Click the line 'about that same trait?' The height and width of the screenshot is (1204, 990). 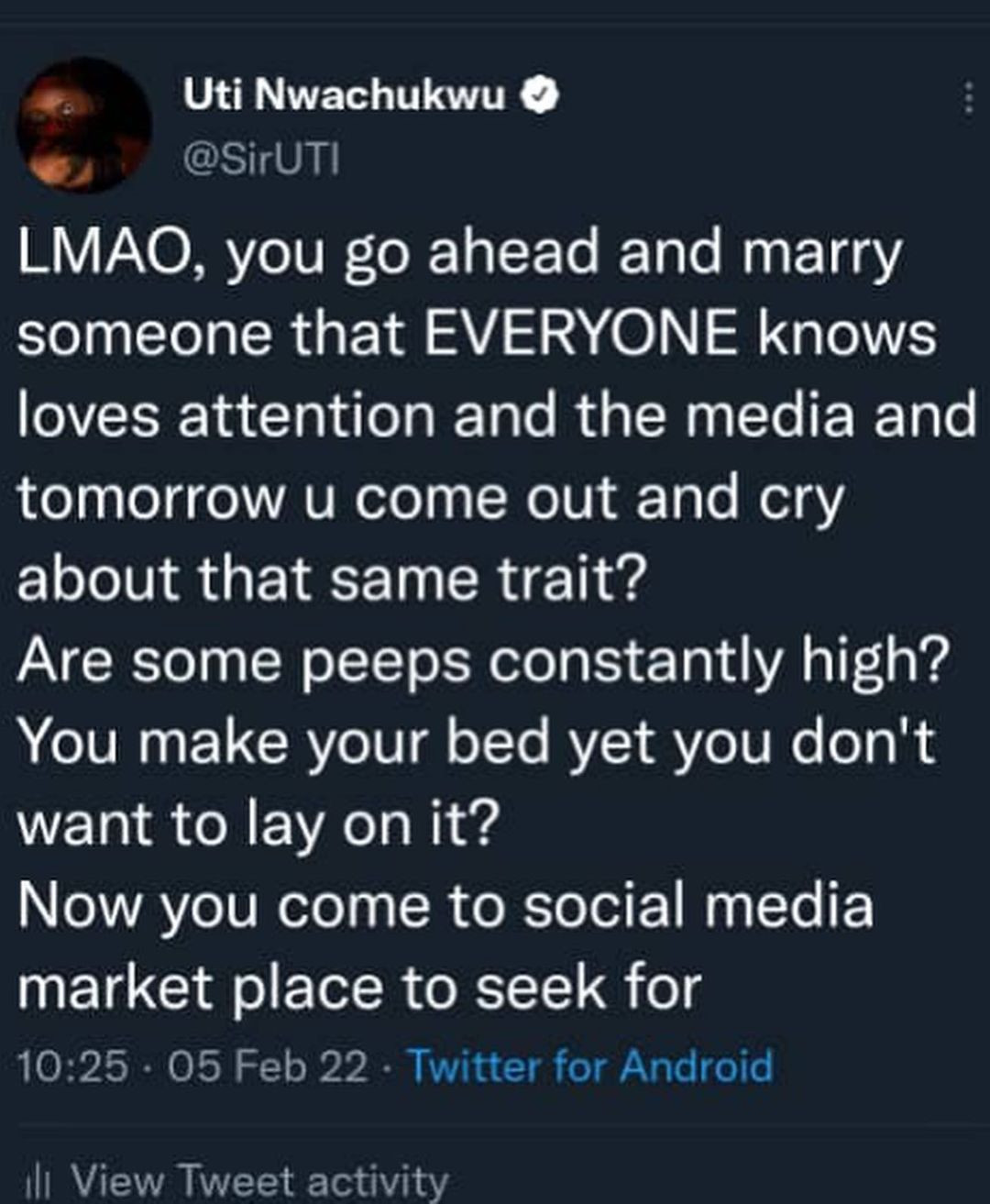(332, 580)
